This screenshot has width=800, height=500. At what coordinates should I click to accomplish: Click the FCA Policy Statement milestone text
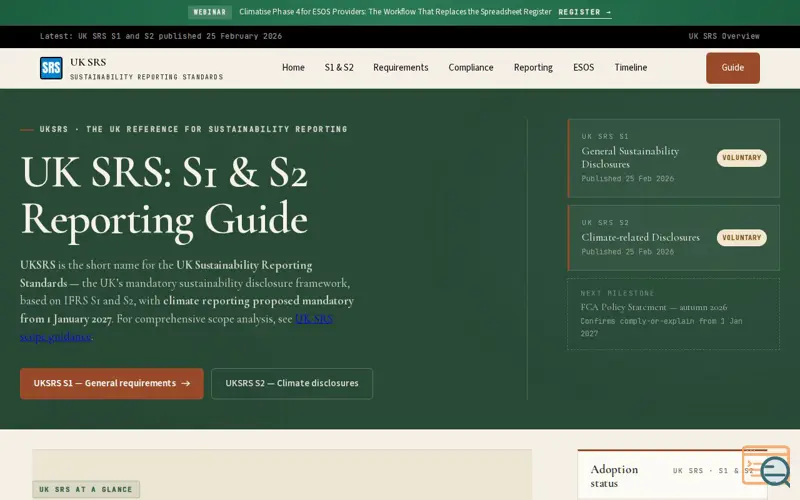654,307
